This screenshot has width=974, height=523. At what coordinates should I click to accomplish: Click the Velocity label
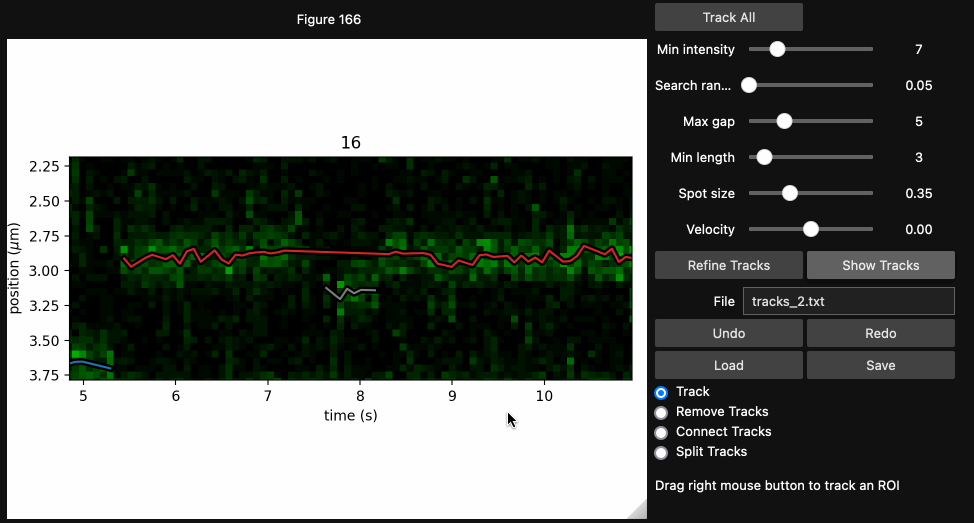710,230
